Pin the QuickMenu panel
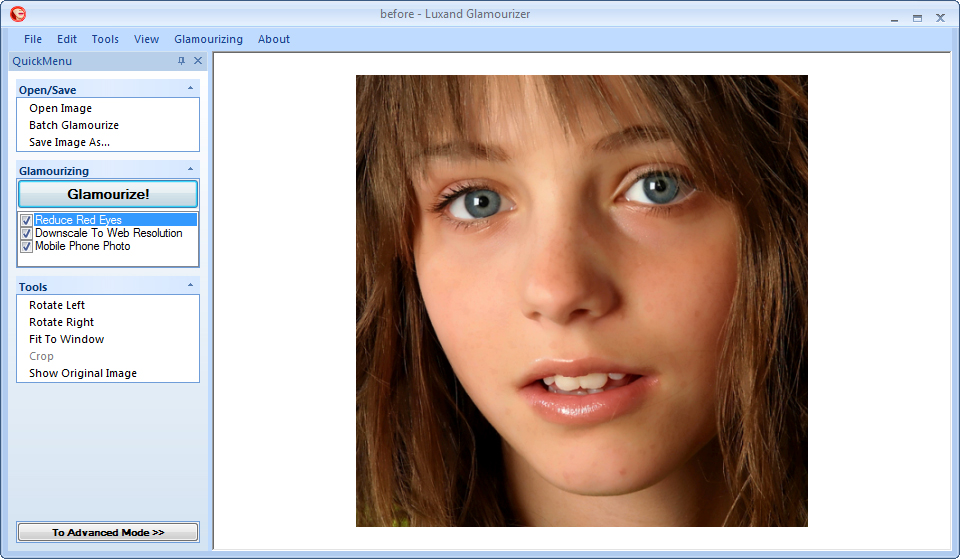 click(x=181, y=61)
